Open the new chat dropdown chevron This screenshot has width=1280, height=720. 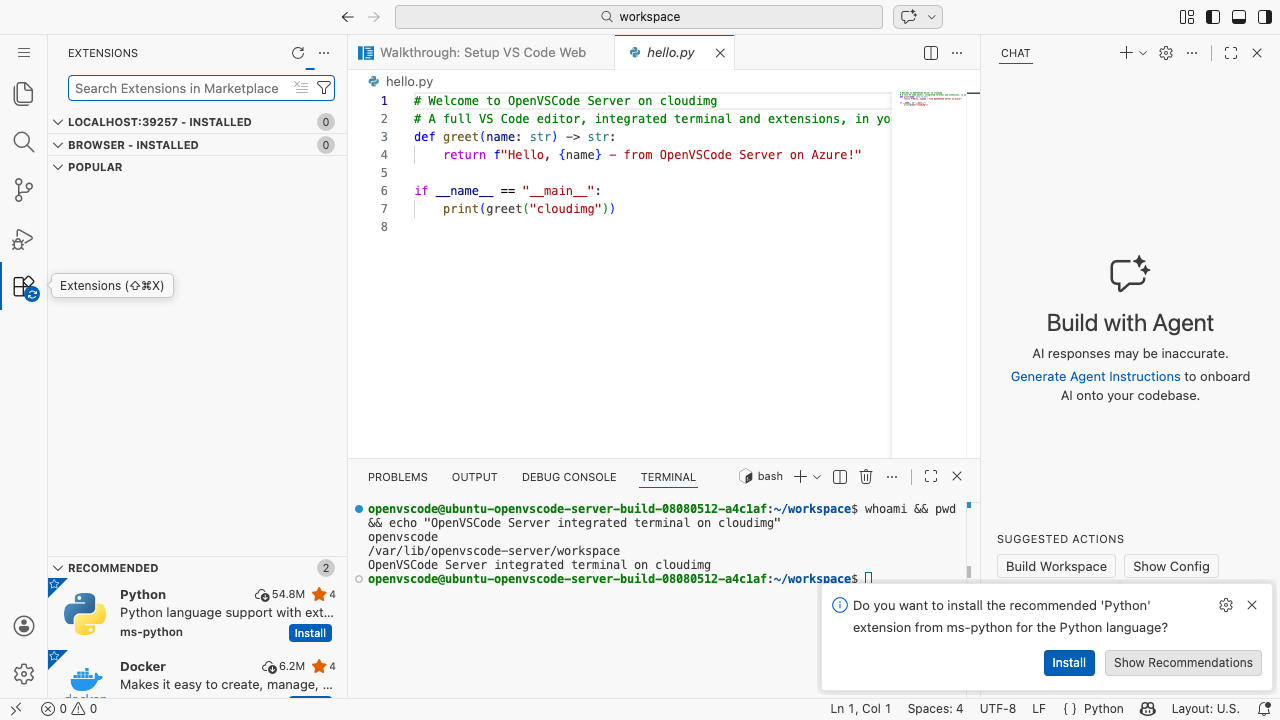(1143, 53)
